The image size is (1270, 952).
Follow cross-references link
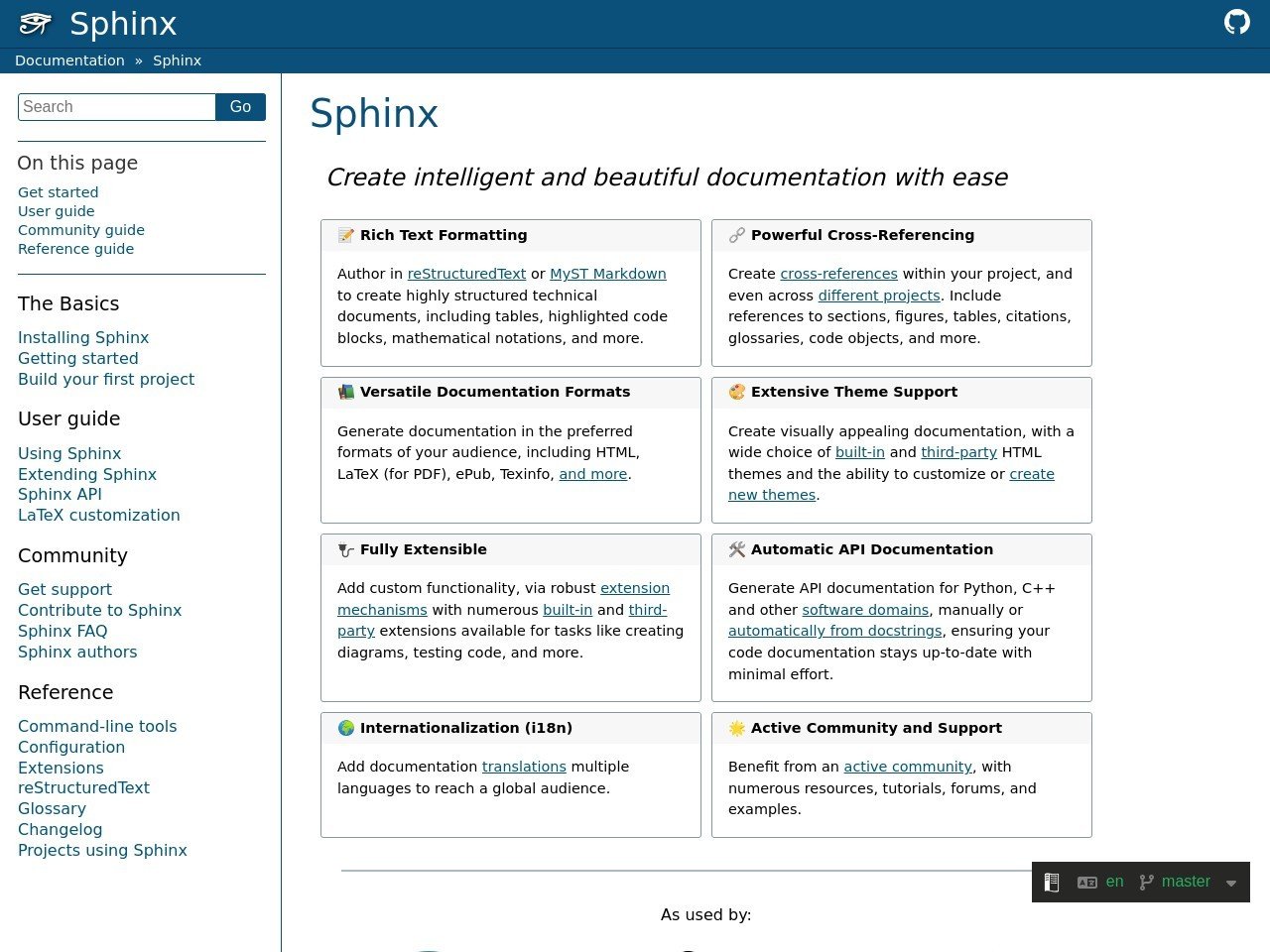click(x=838, y=274)
